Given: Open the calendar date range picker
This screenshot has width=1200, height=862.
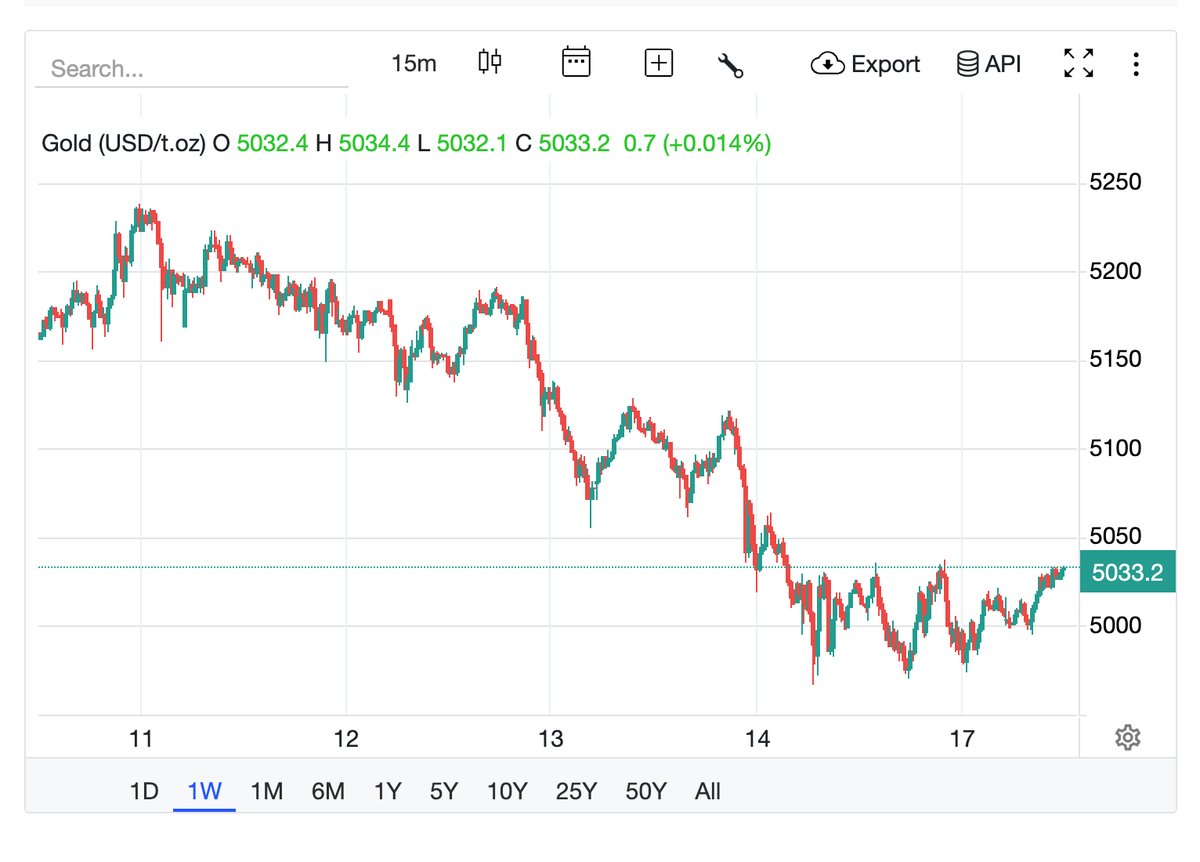Looking at the screenshot, I should click(576, 63).
